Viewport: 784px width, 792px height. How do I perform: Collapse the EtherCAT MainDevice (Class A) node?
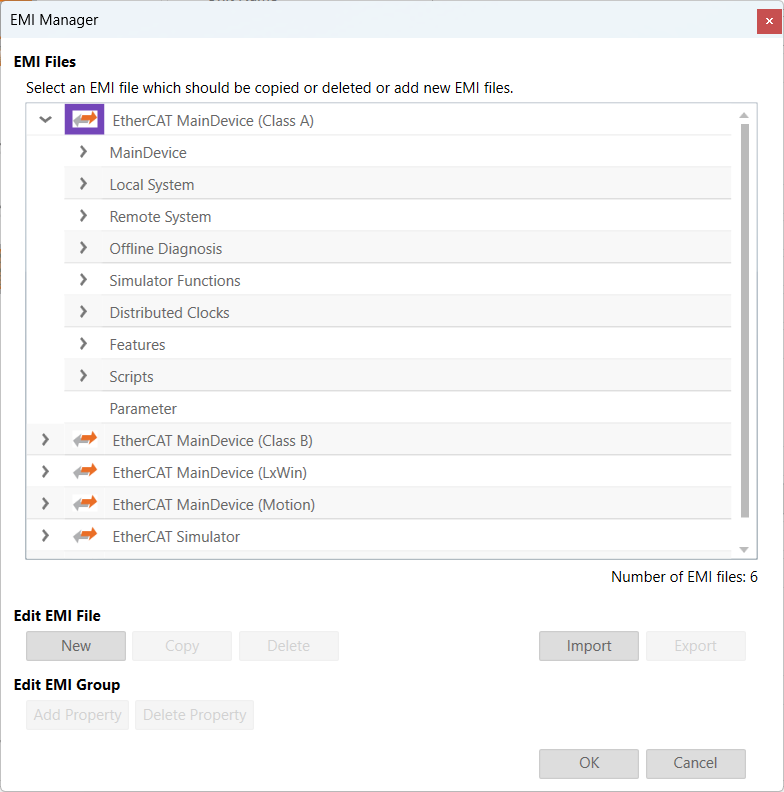tap(45, 120)
